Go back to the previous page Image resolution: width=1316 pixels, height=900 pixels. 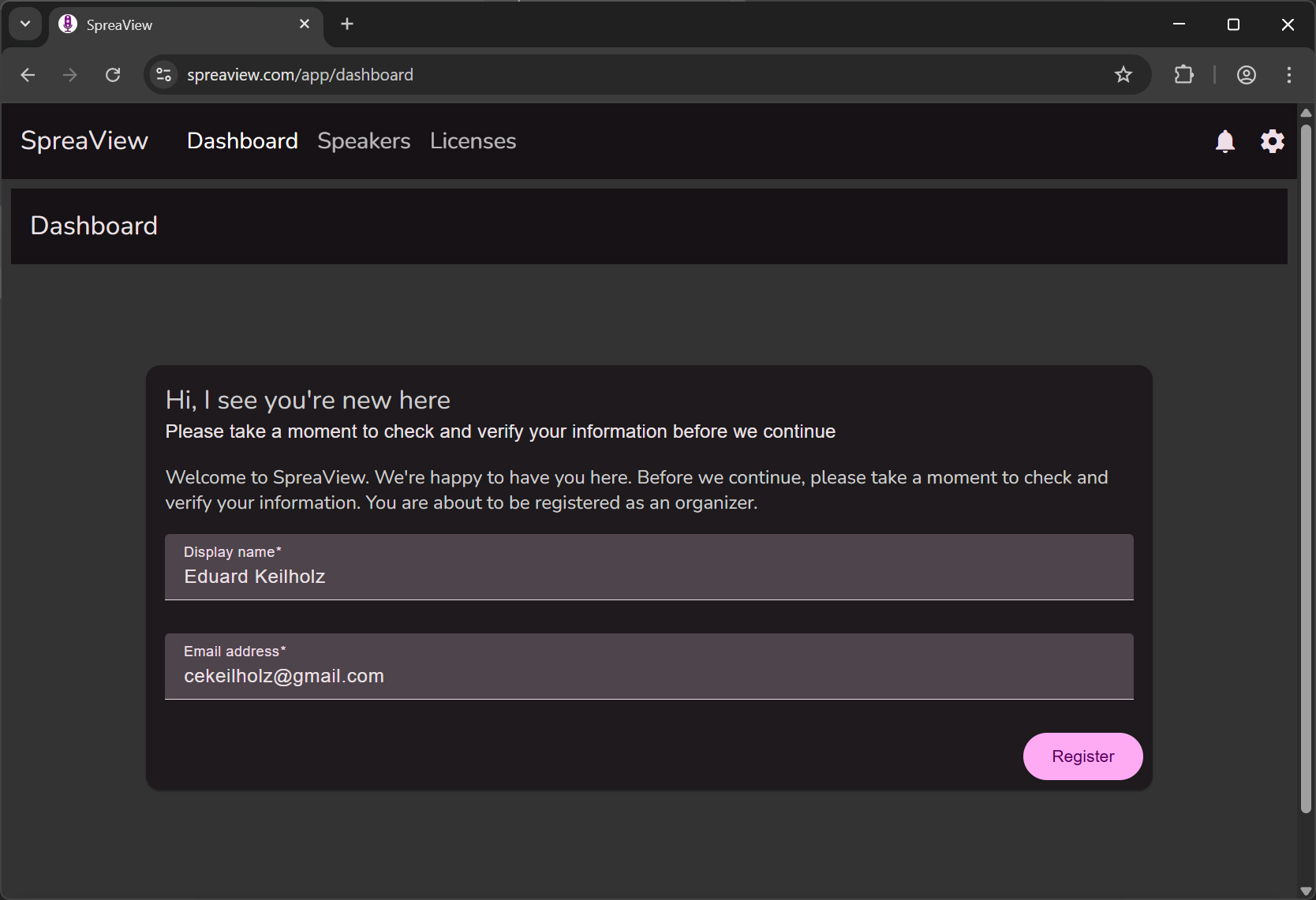click(x=28, y=75)
